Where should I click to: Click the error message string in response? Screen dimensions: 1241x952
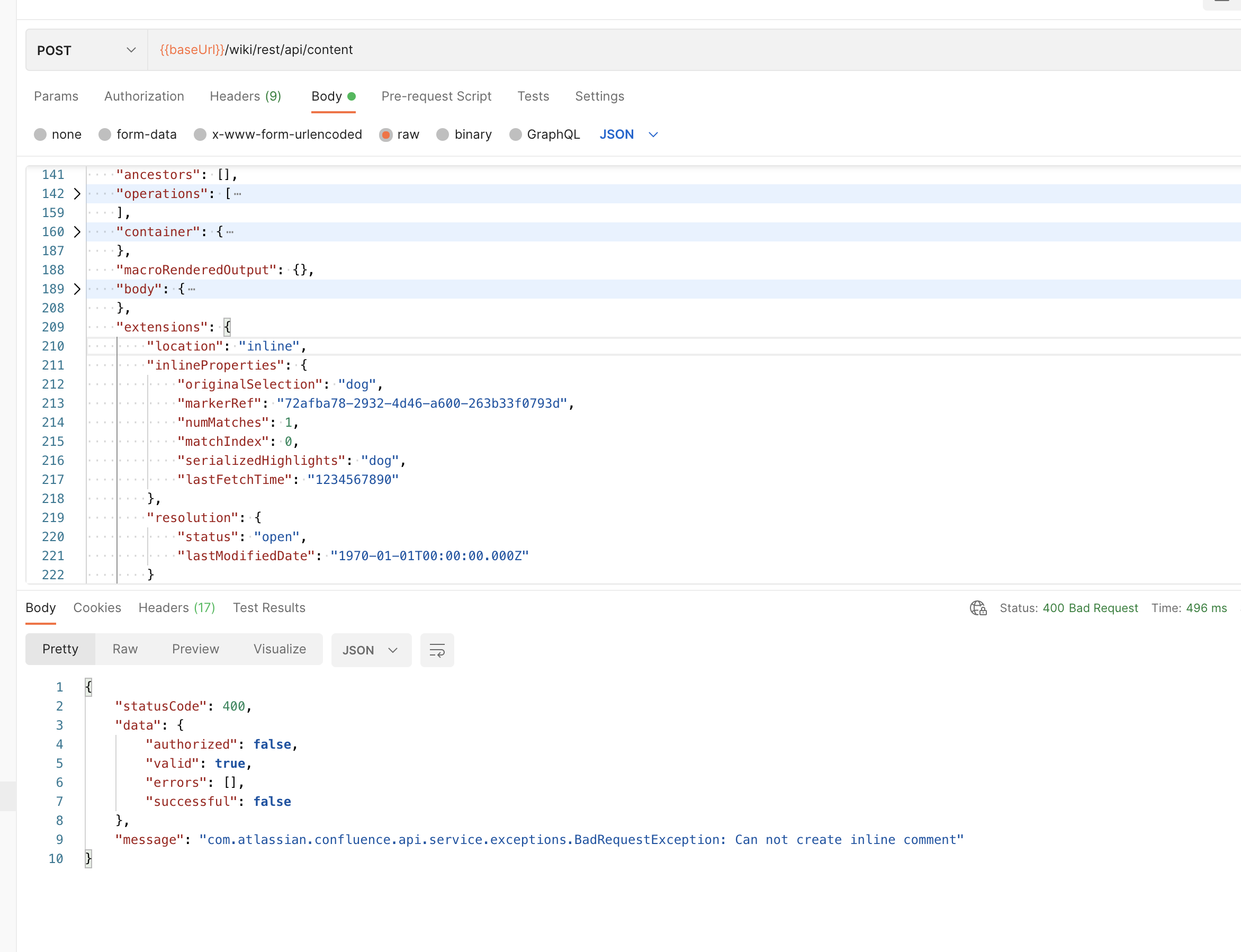[581, 840]
